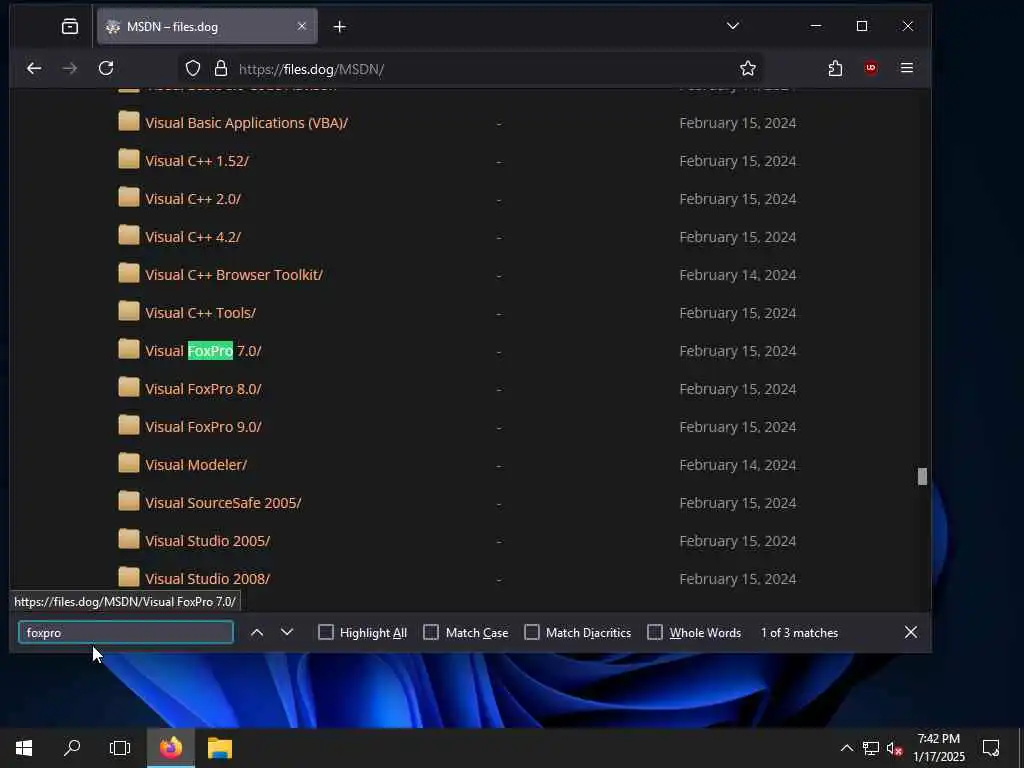Open the uBlock Origin extension icon
Image resolution: width=1024 pixels, height=768 pixels.
pos(871,68)
